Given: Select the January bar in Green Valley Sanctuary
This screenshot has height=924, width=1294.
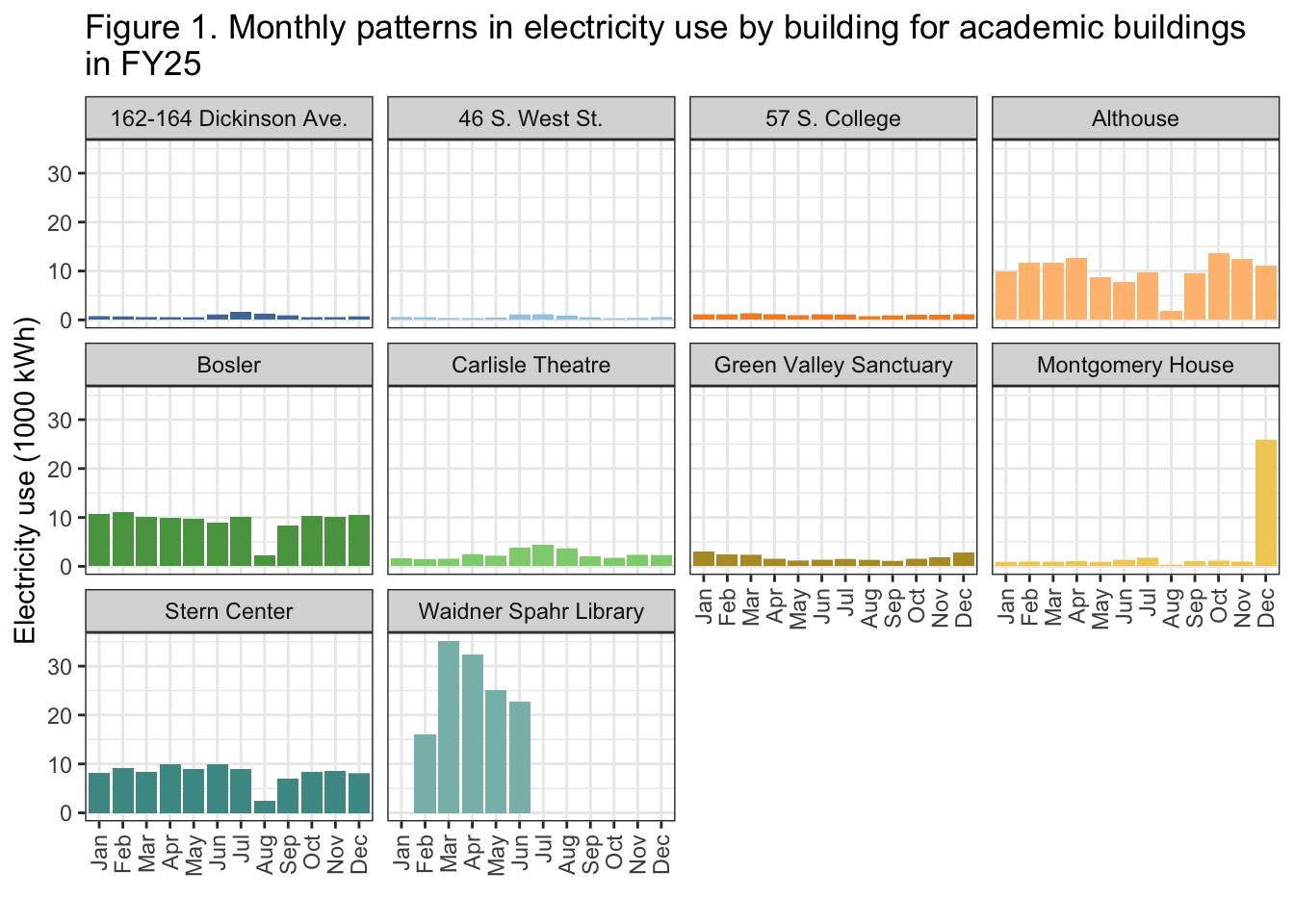Looking at the screenshot, I should [x=704, y=559].
